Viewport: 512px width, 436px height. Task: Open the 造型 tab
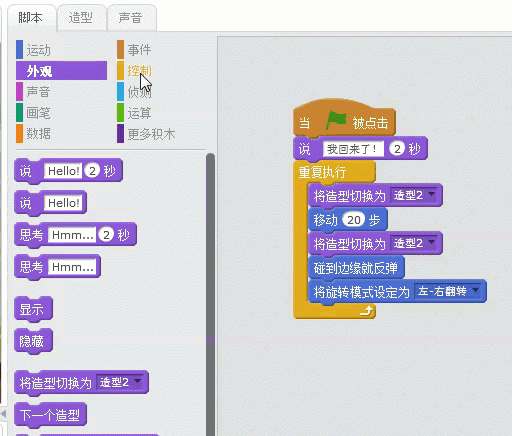[x=81, y=18]
